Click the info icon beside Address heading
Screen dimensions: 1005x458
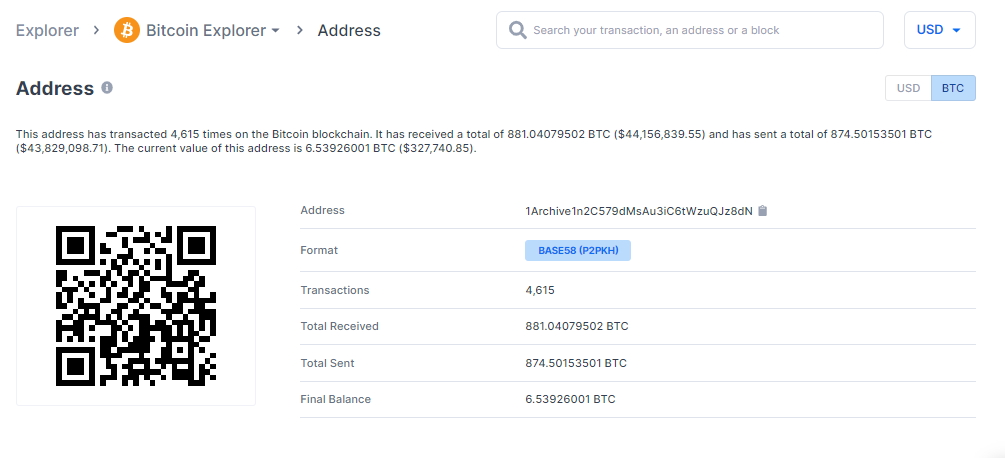pyautogui.click(x=107, y=88)
